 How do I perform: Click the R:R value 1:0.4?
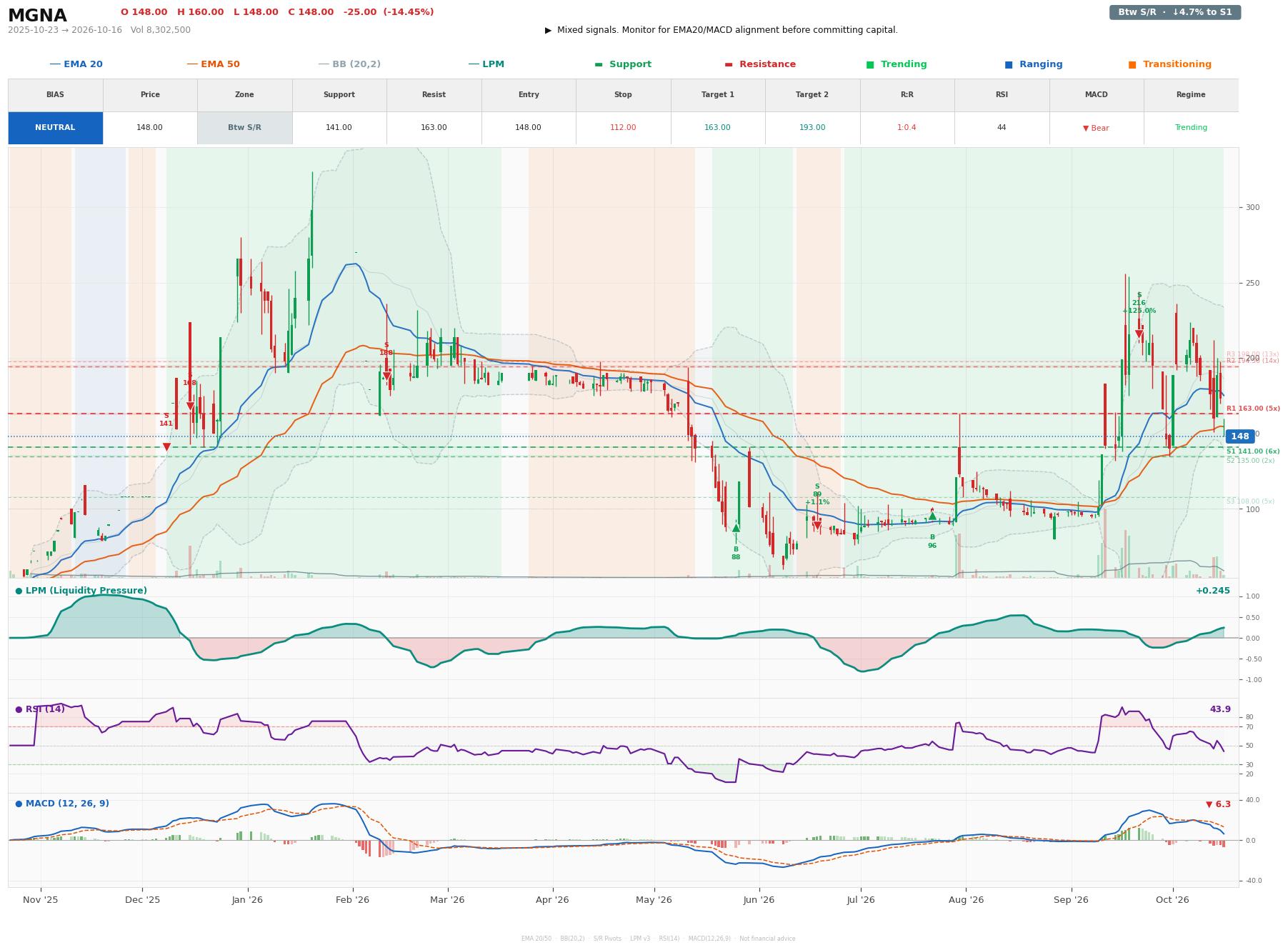pyautogui.click(x=907, y=128)
